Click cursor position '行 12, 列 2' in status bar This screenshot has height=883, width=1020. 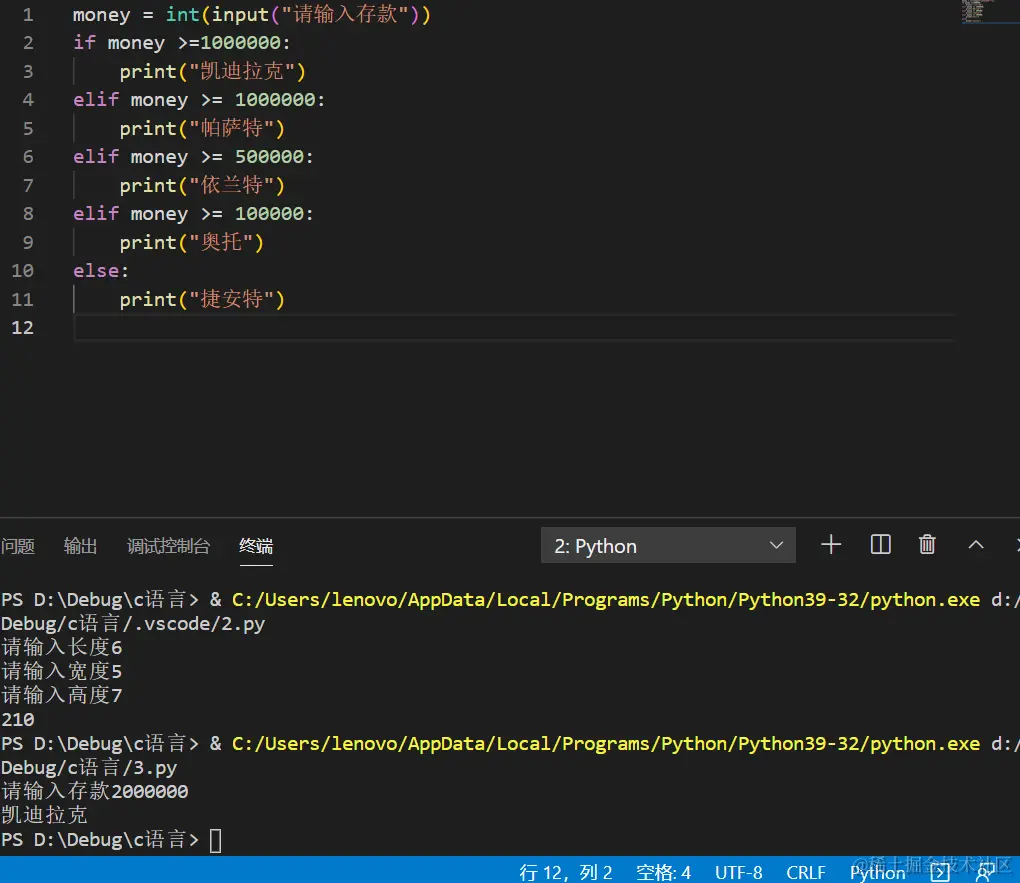(566, 872)
